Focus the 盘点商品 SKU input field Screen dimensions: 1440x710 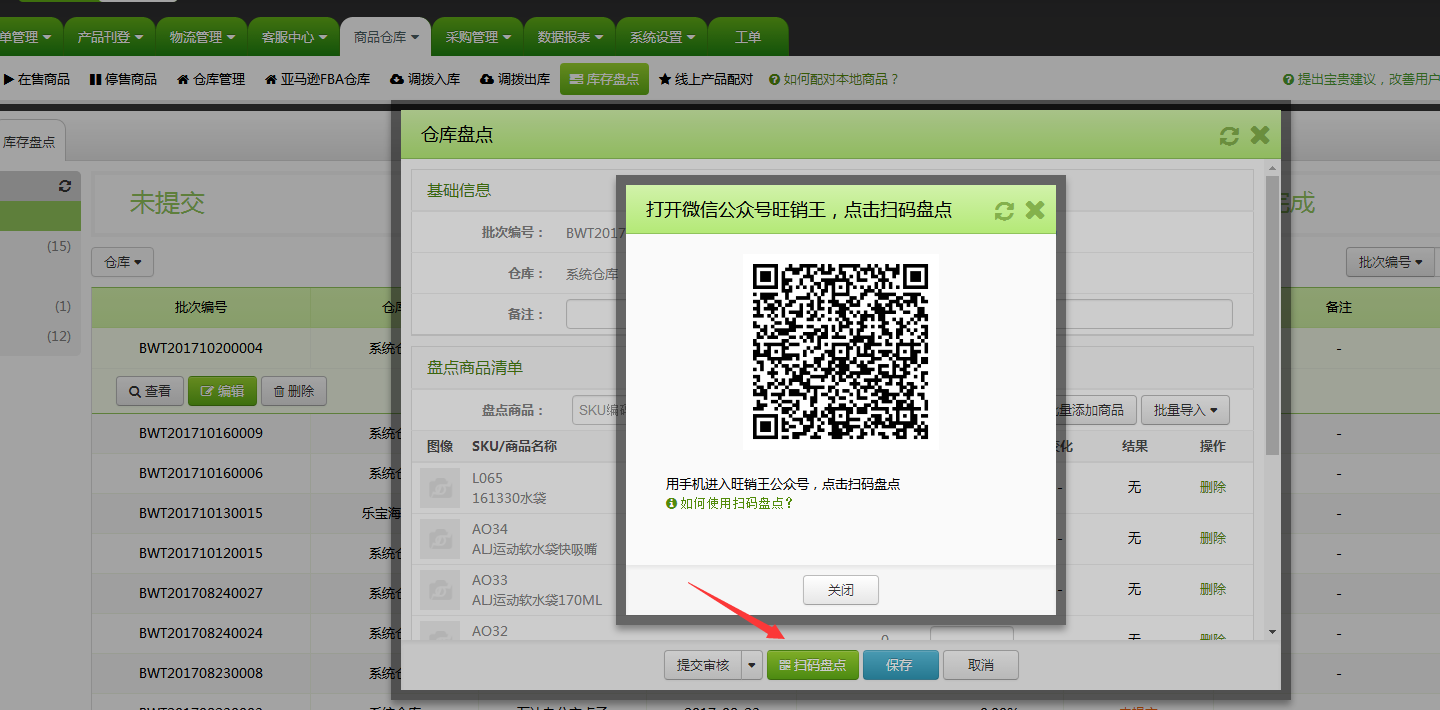click(598, 410)
